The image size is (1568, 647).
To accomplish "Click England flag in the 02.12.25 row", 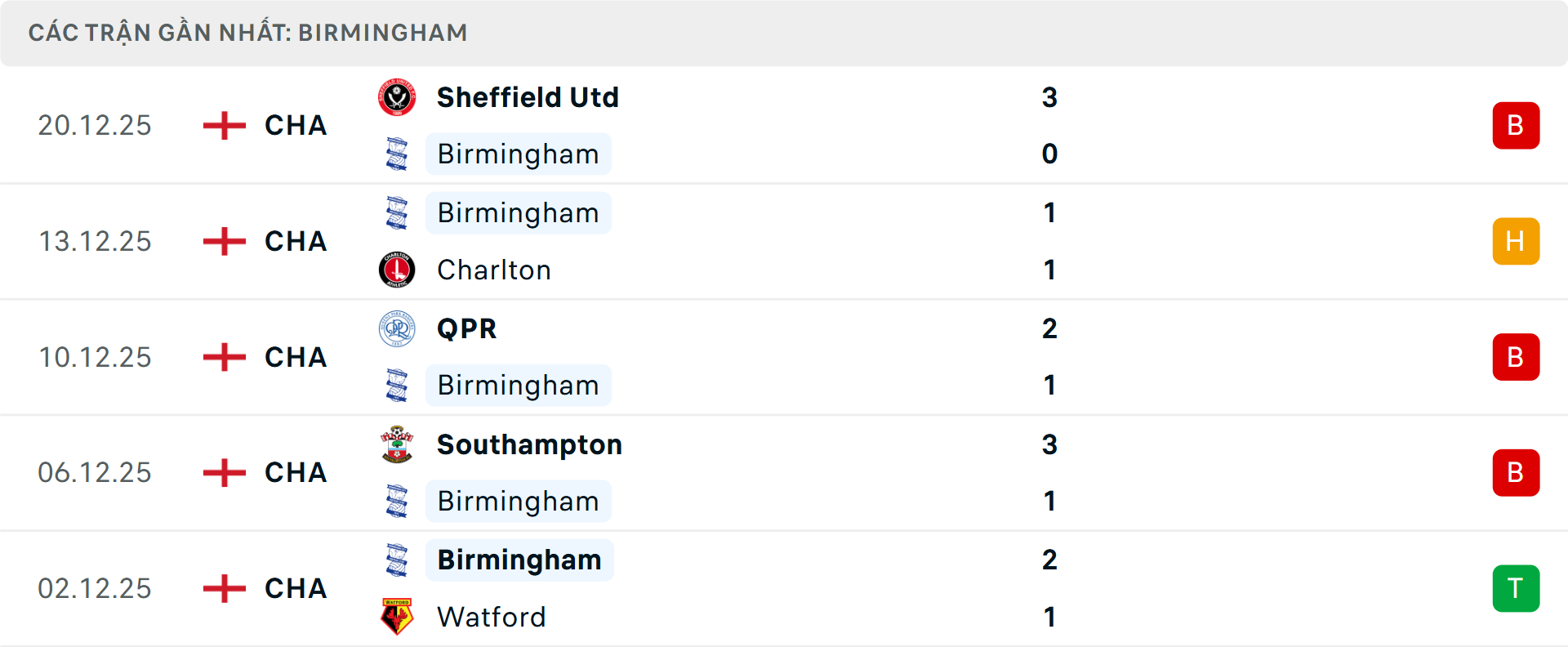I will 225,588.
